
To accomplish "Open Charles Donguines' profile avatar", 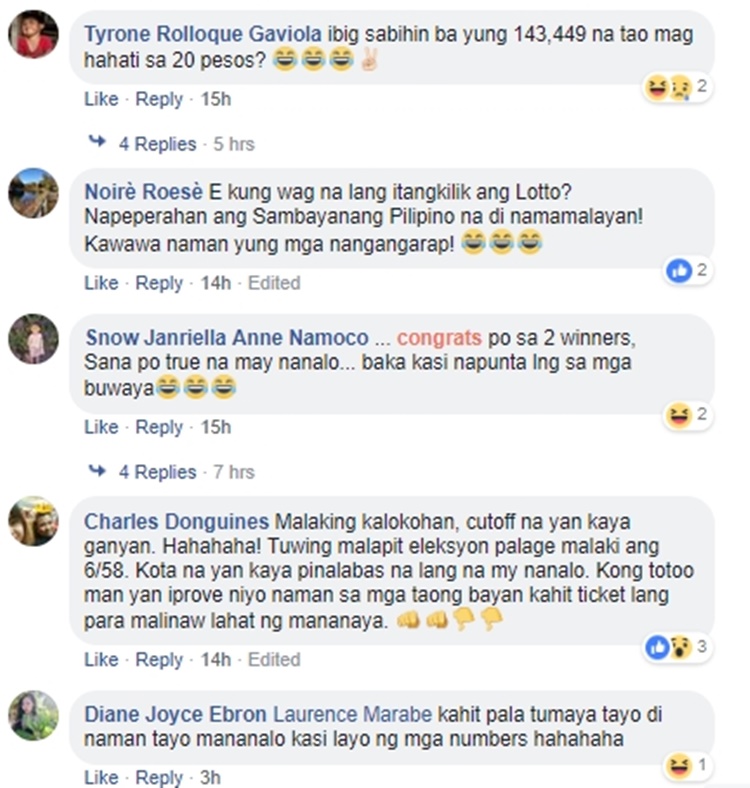I will [33, 521].
